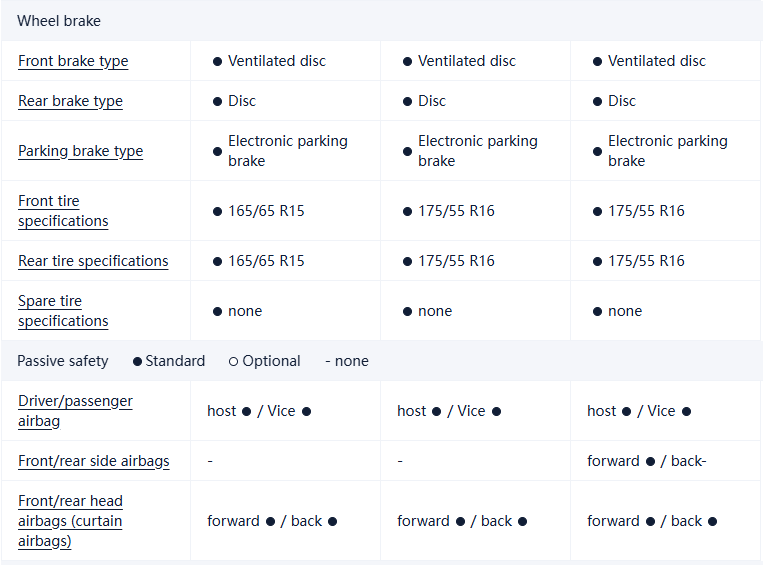Open Front/rear head airbags (curtain airbags) link

pos(70,521)
